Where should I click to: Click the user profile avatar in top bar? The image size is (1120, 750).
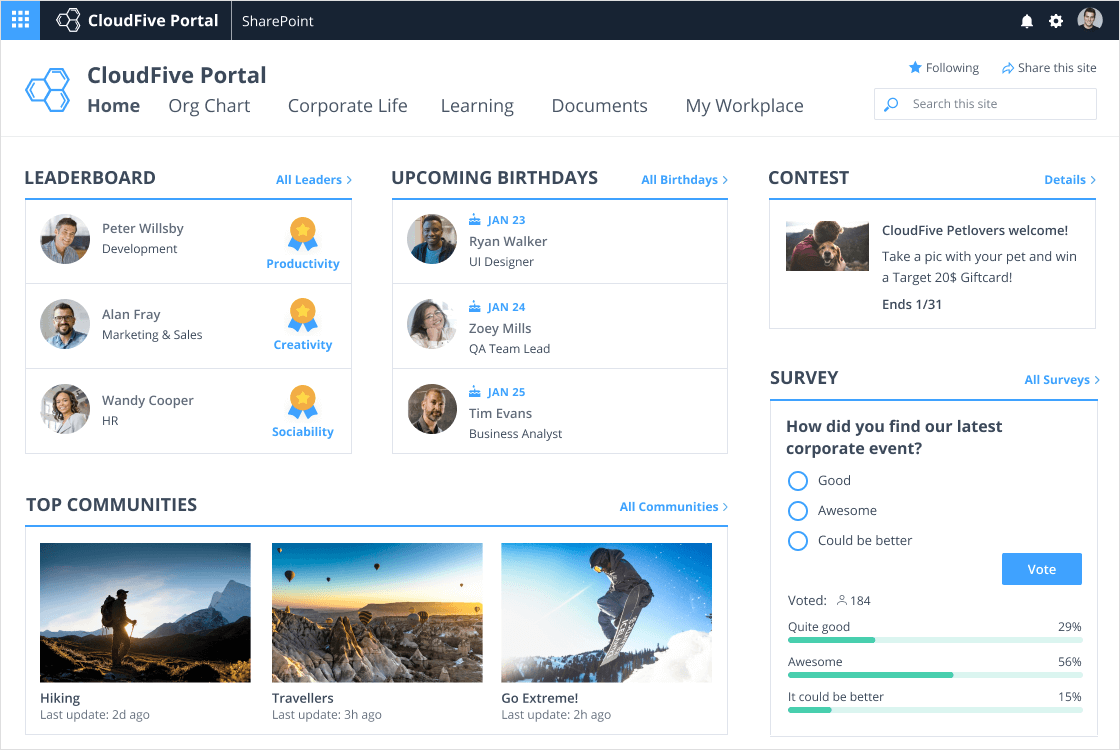1089,20
